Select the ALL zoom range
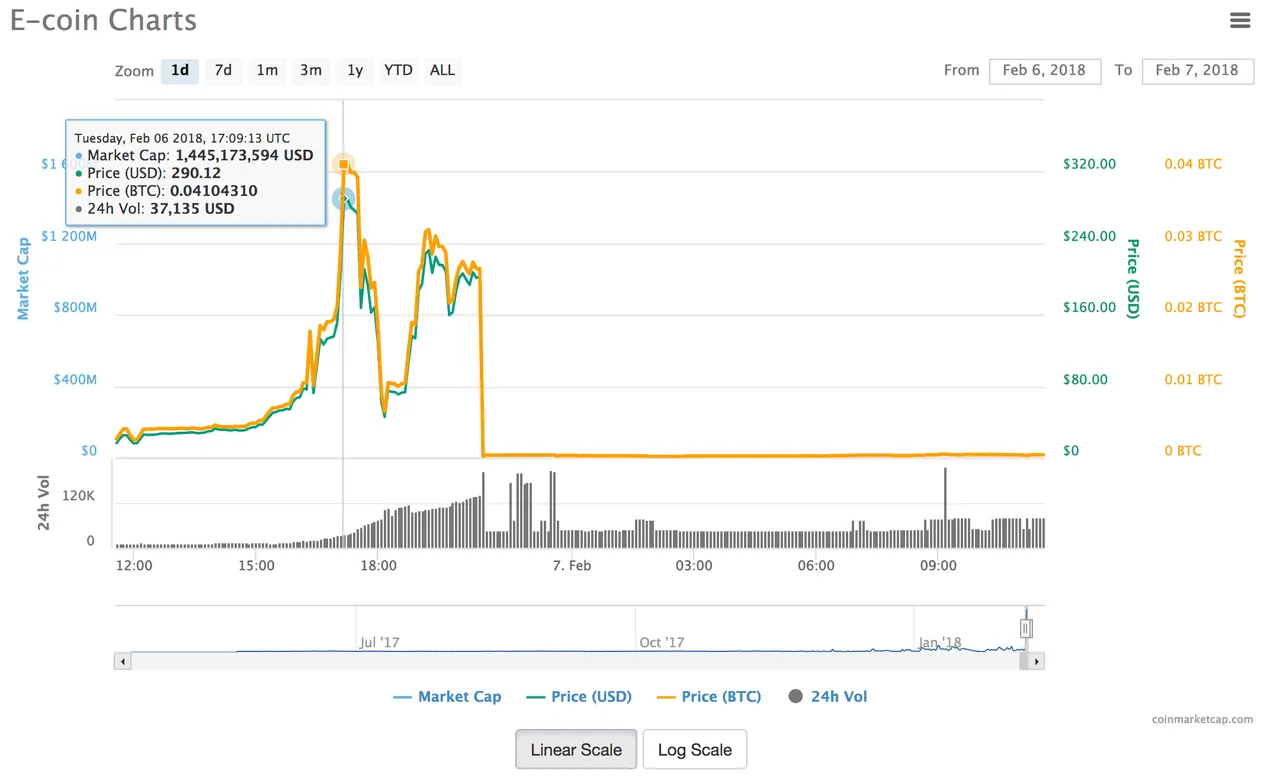1280x778 pixels. [x=442, y=70]
